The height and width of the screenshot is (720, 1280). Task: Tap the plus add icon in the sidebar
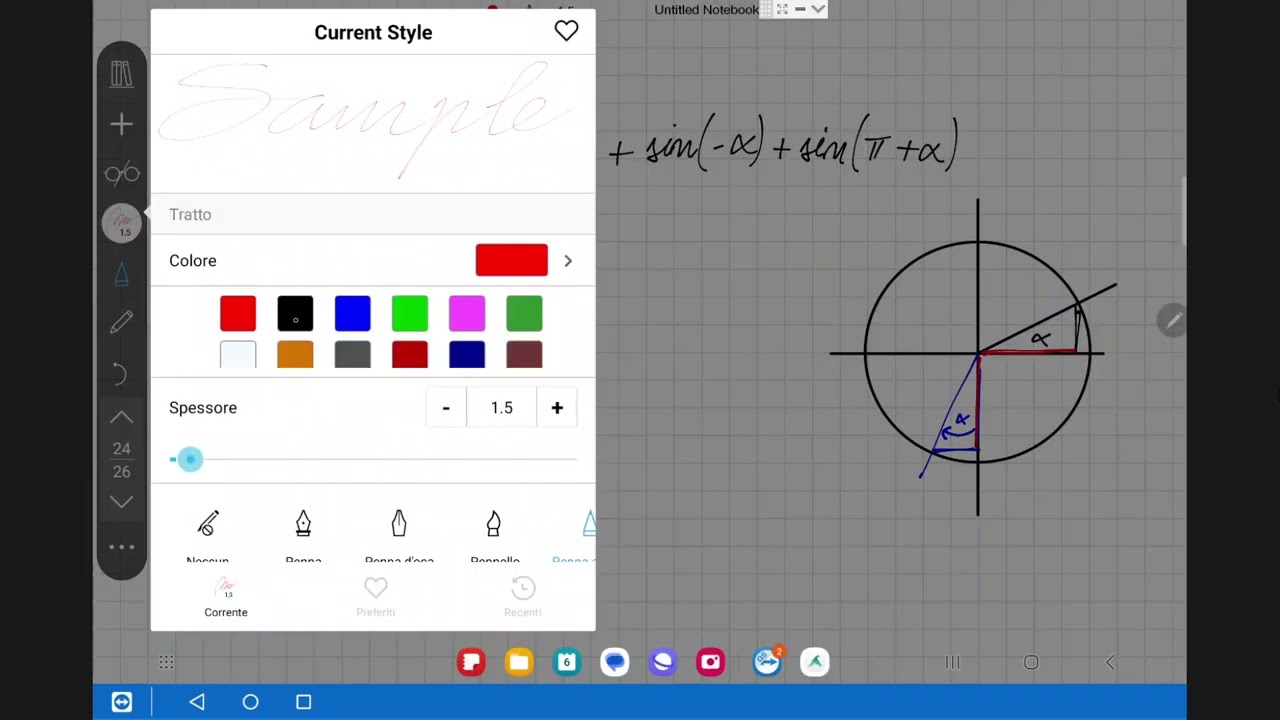coord(121,124)
